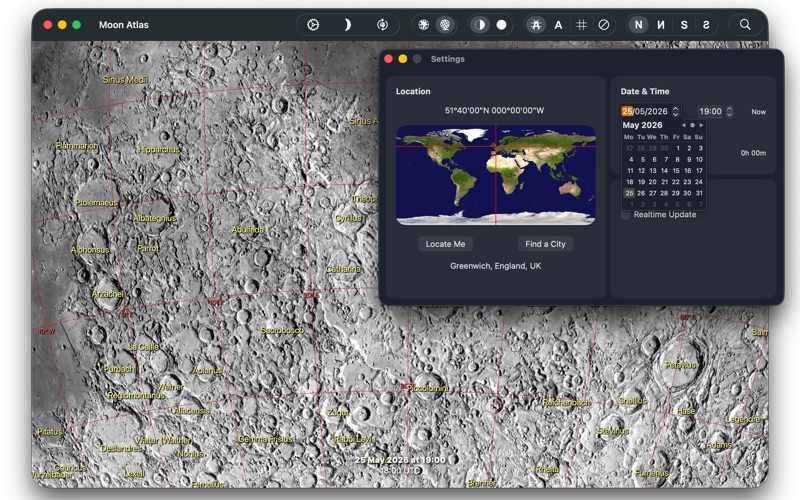Image resolution: width=800 pixels, height=500 pixels.
Task: Click the Greenwich, England, UK label
Action: 495,266
